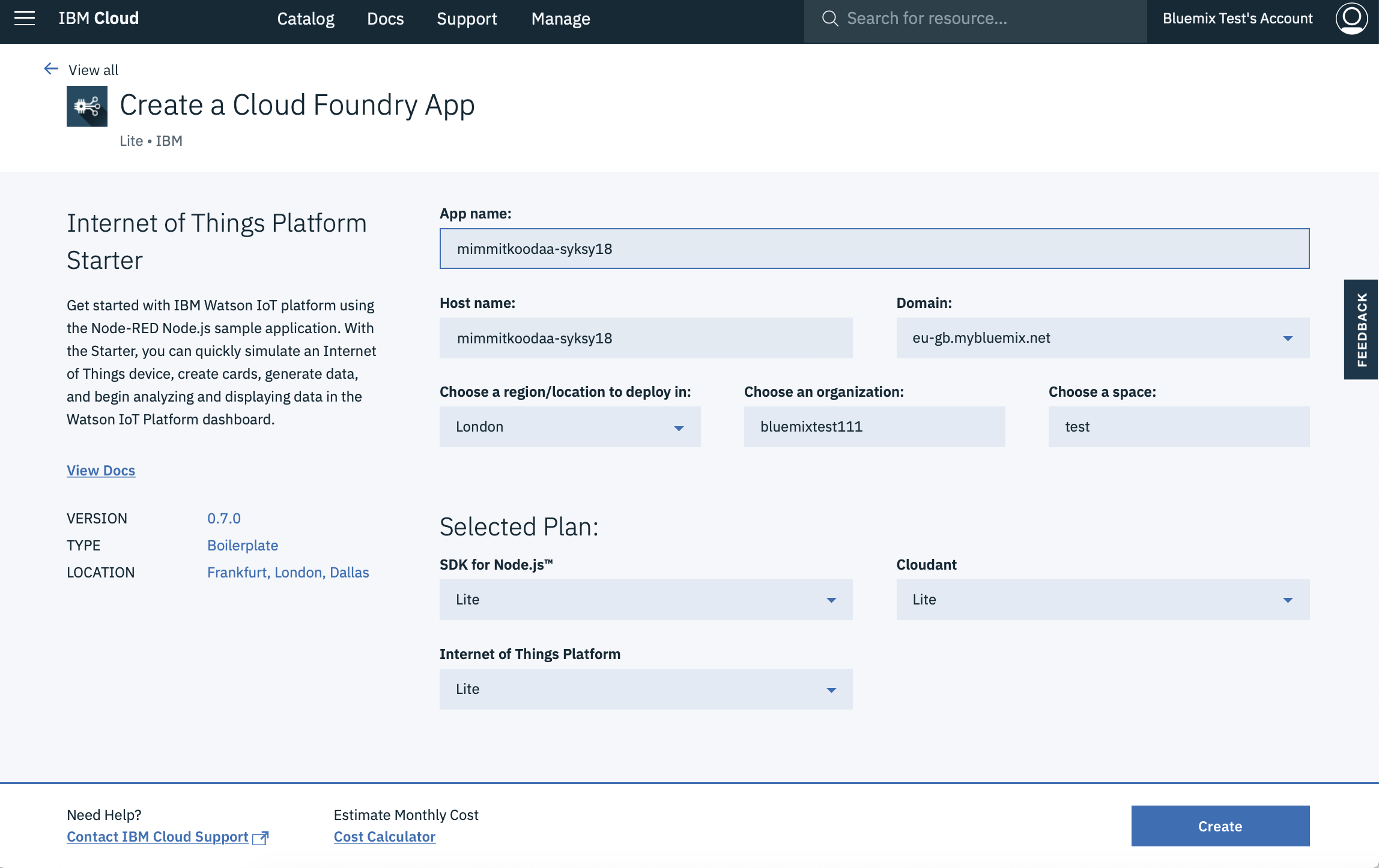Image resolution: width=1379 pixels, height=868 pixels.
Task: Select the Manage menu item
Action: 561,18
